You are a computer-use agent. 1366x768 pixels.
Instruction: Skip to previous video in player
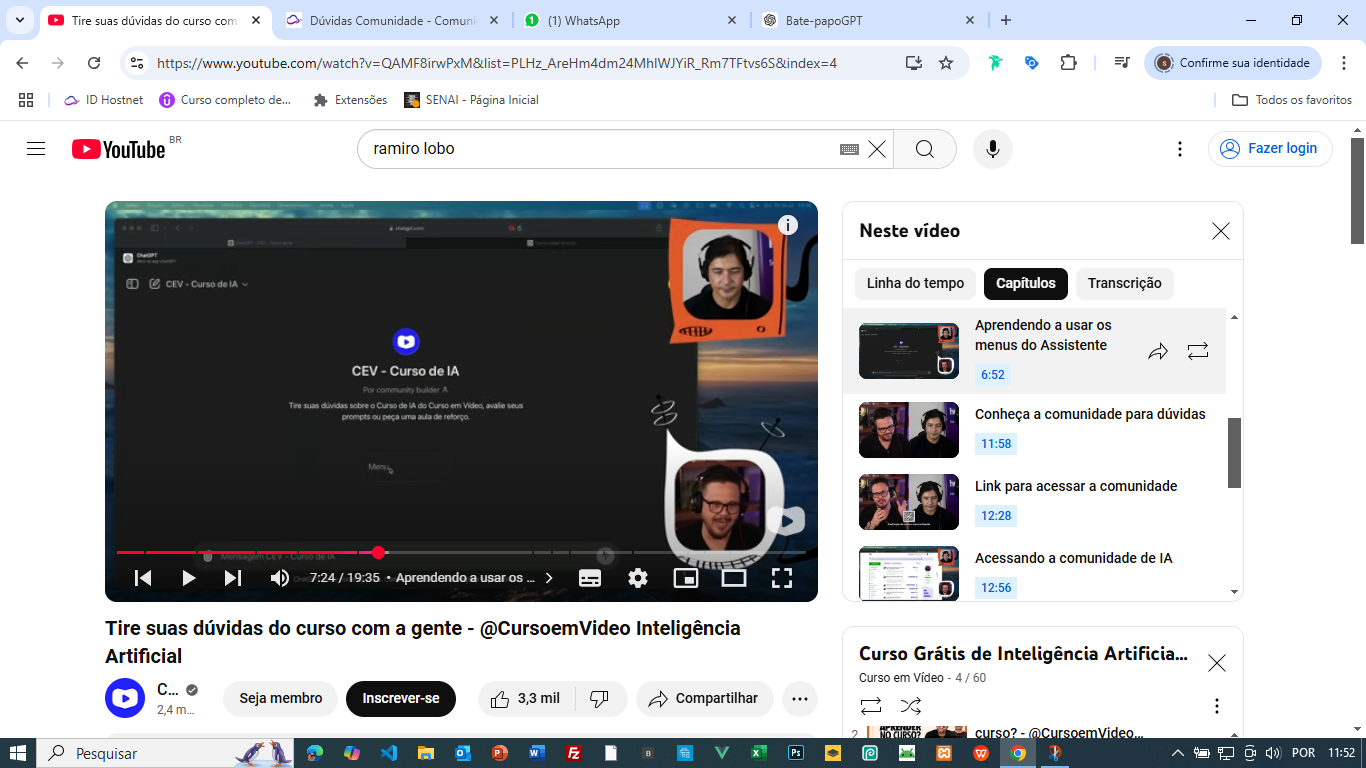coord(143,578)
